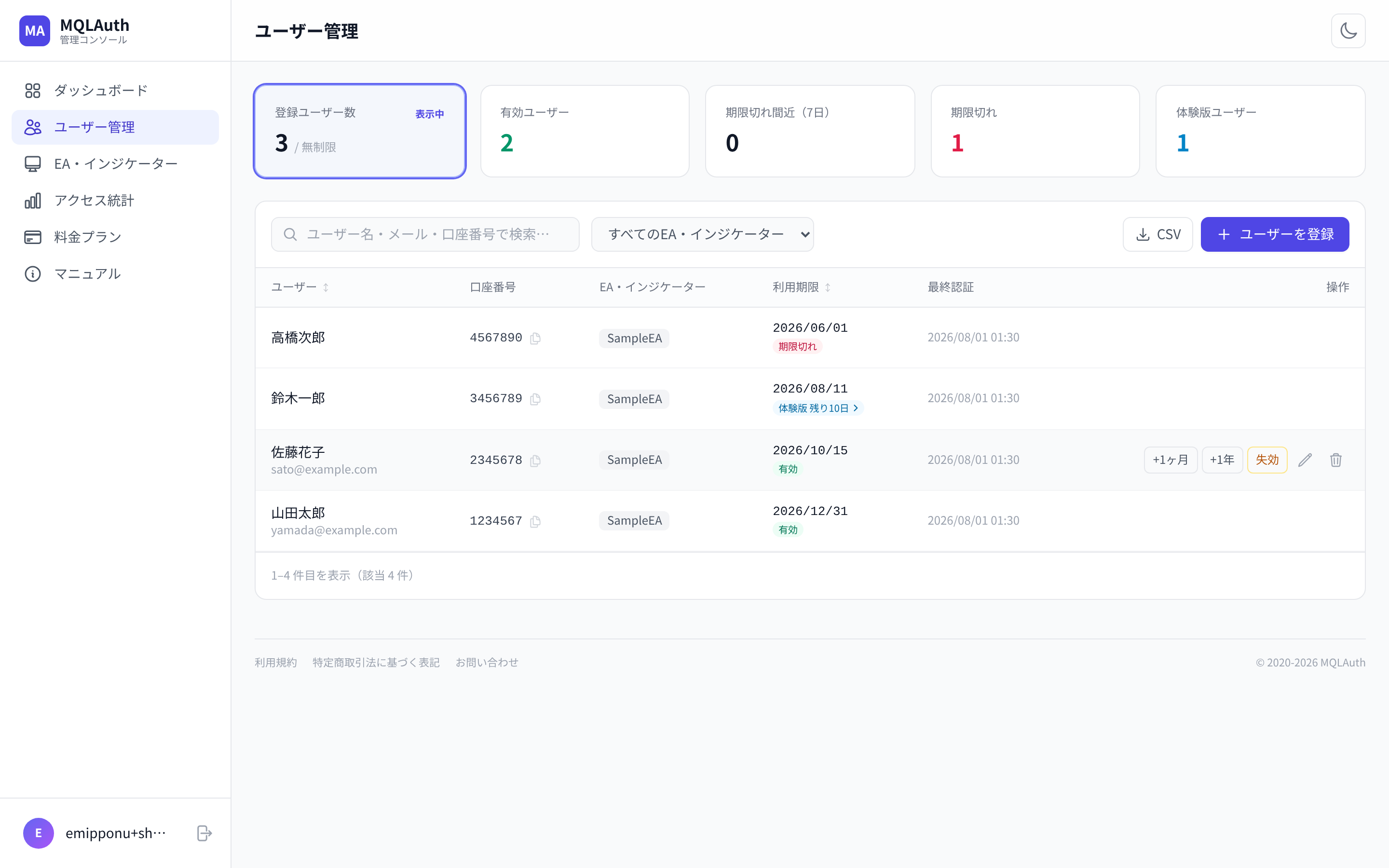This screenshot has width=1389, height=868.
Task: Click 有効 badge under 2026/10/15
Action: [x=788, y=469]
